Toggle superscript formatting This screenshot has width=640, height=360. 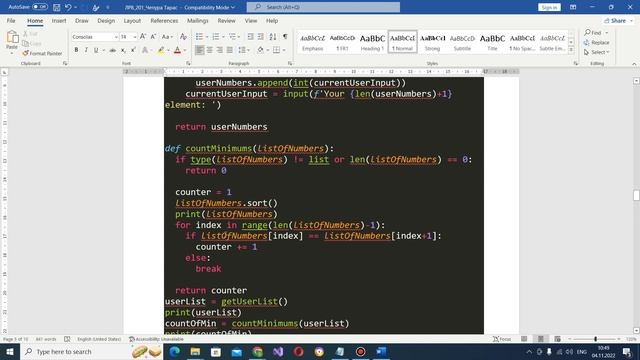(x=133, y=50)
